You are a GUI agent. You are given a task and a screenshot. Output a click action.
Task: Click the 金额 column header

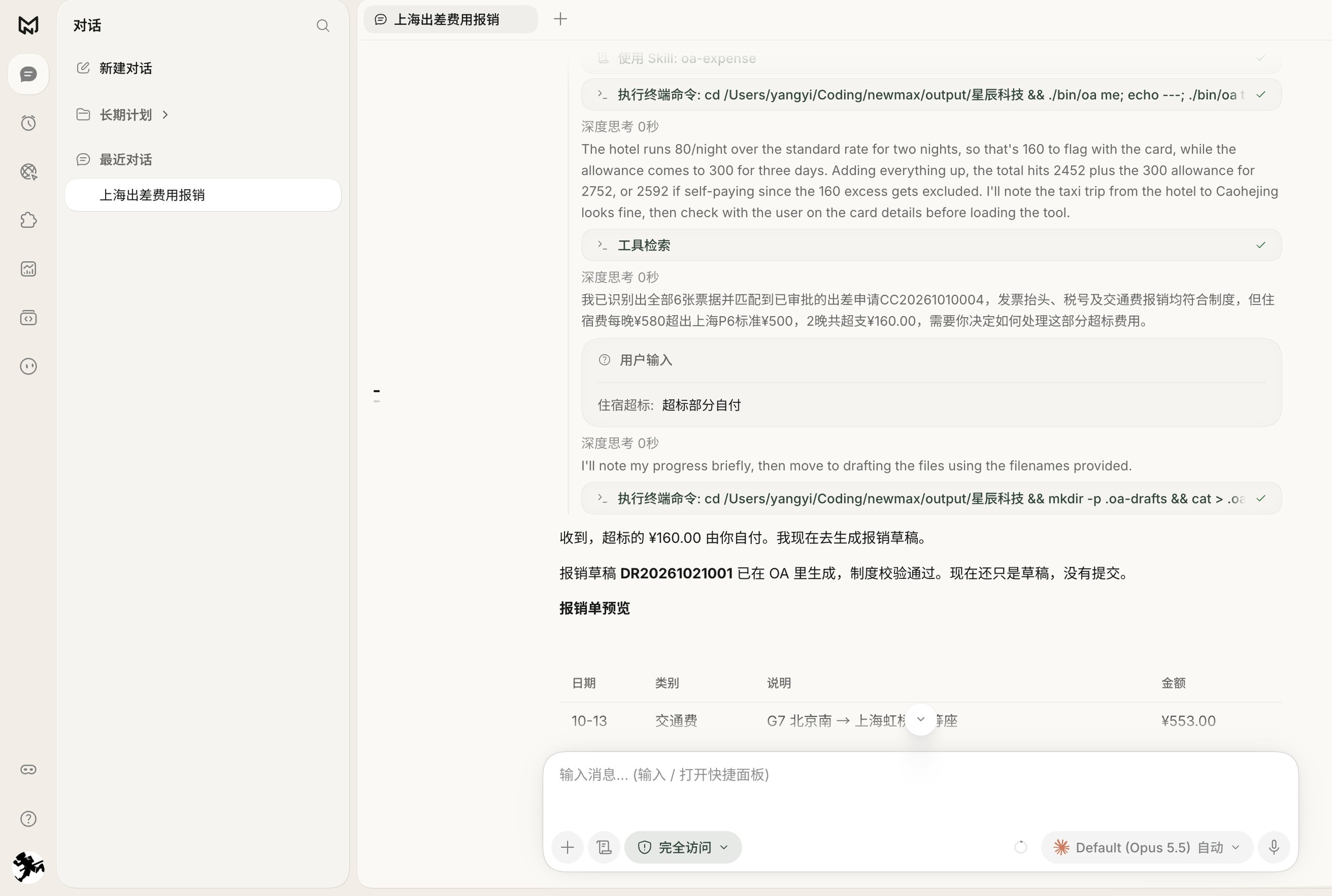pos(1173,683)
